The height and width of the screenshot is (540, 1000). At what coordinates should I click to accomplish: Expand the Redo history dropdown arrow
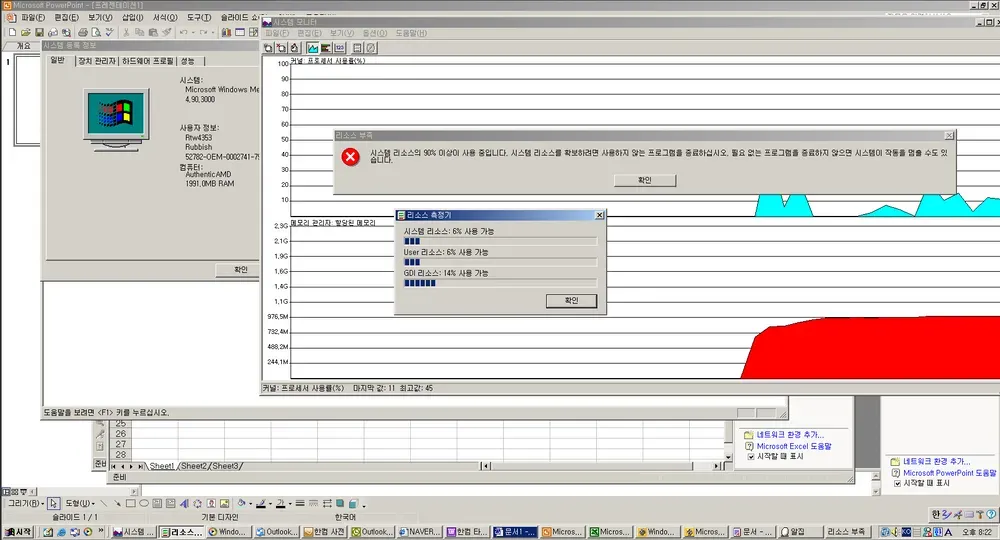213,33
